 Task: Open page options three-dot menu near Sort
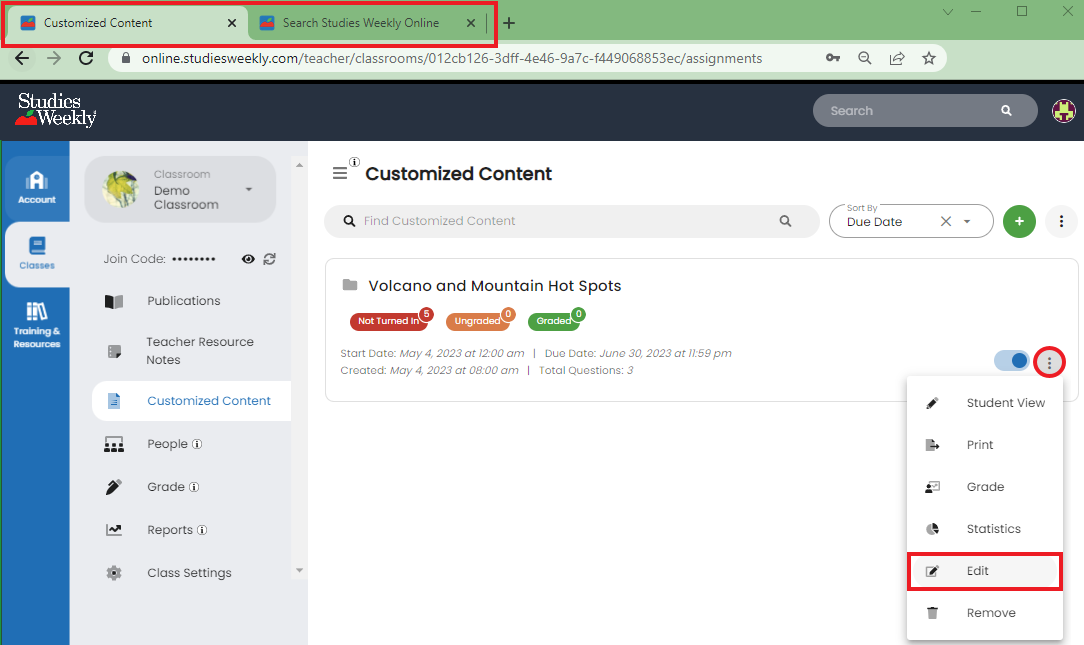click(1061, 221)
